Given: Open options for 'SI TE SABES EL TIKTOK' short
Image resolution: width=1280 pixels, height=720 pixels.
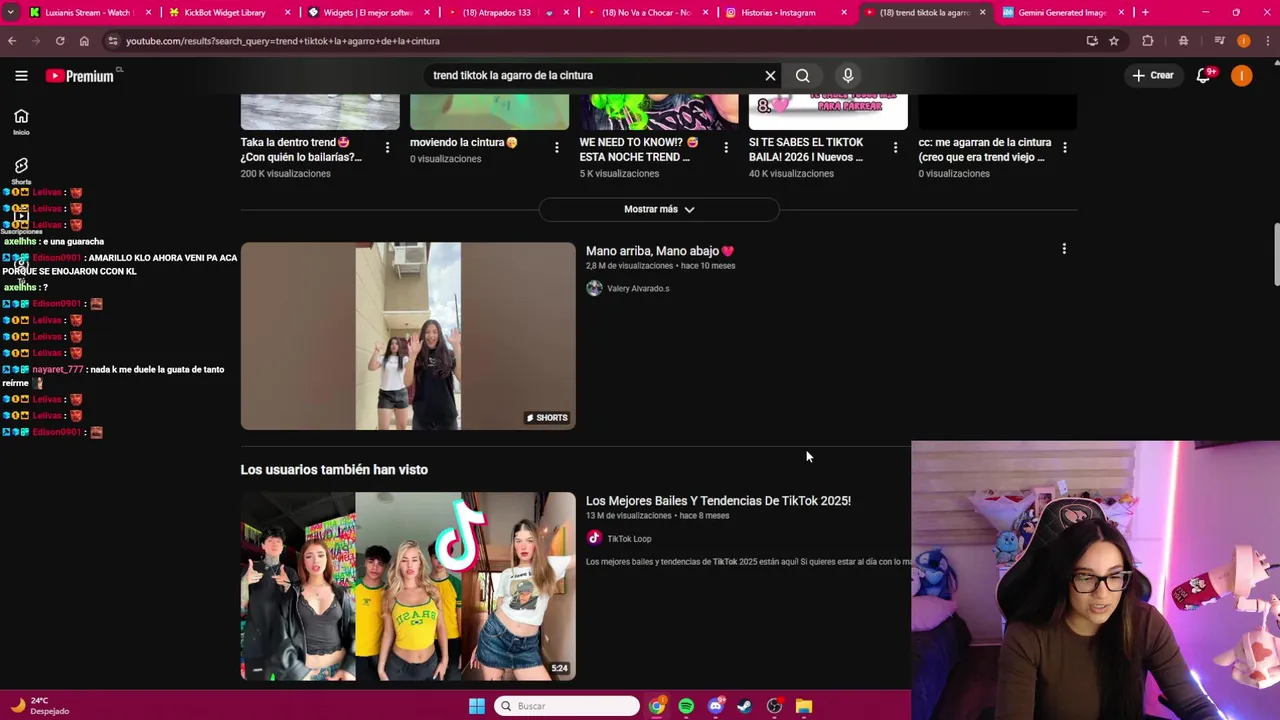Looking at the screenshot, I should 895,148.
